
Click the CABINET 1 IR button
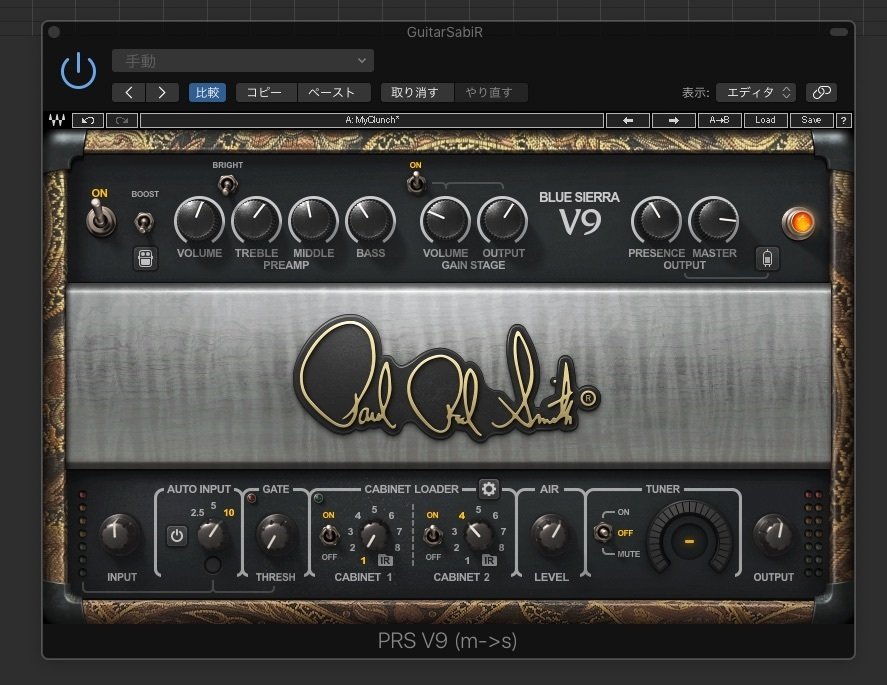pos(385,561)
